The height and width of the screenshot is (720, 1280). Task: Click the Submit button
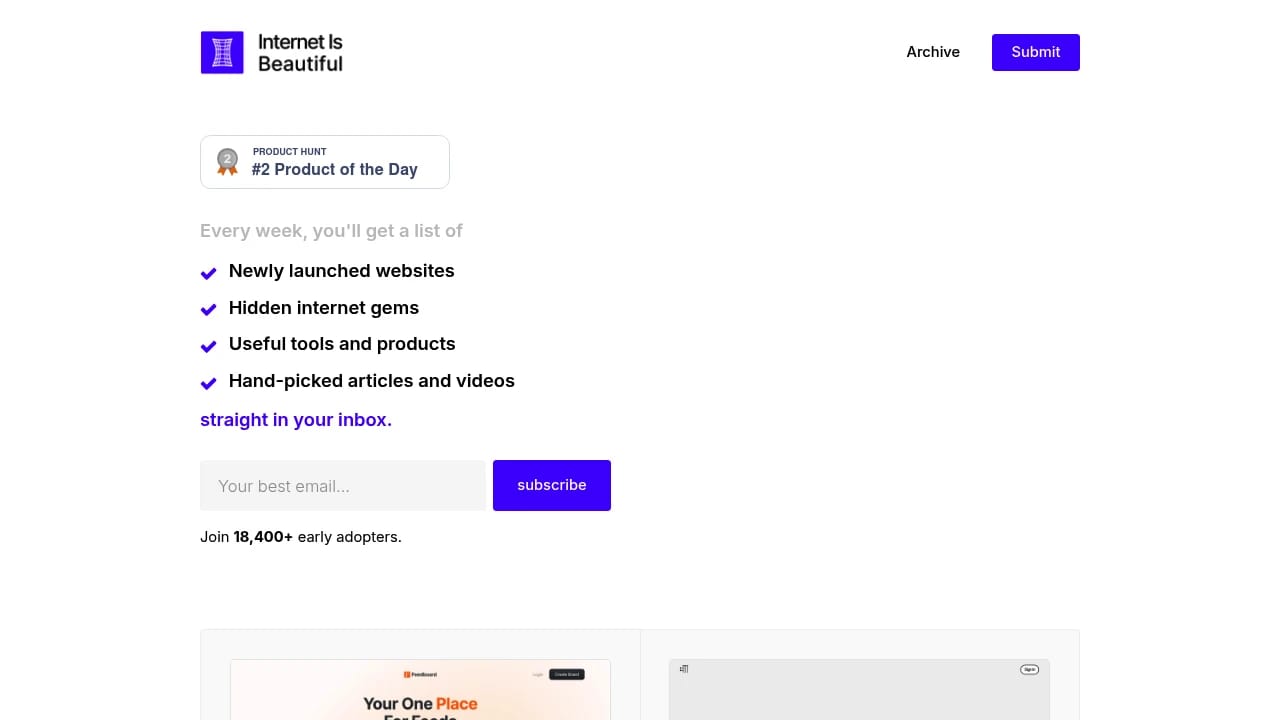[1035, 52]
